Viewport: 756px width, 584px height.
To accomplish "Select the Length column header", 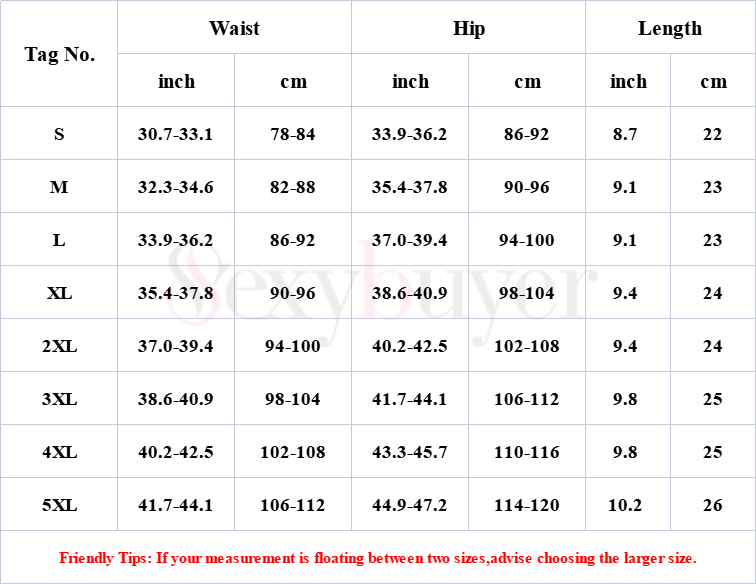I will tap(669, 28).
